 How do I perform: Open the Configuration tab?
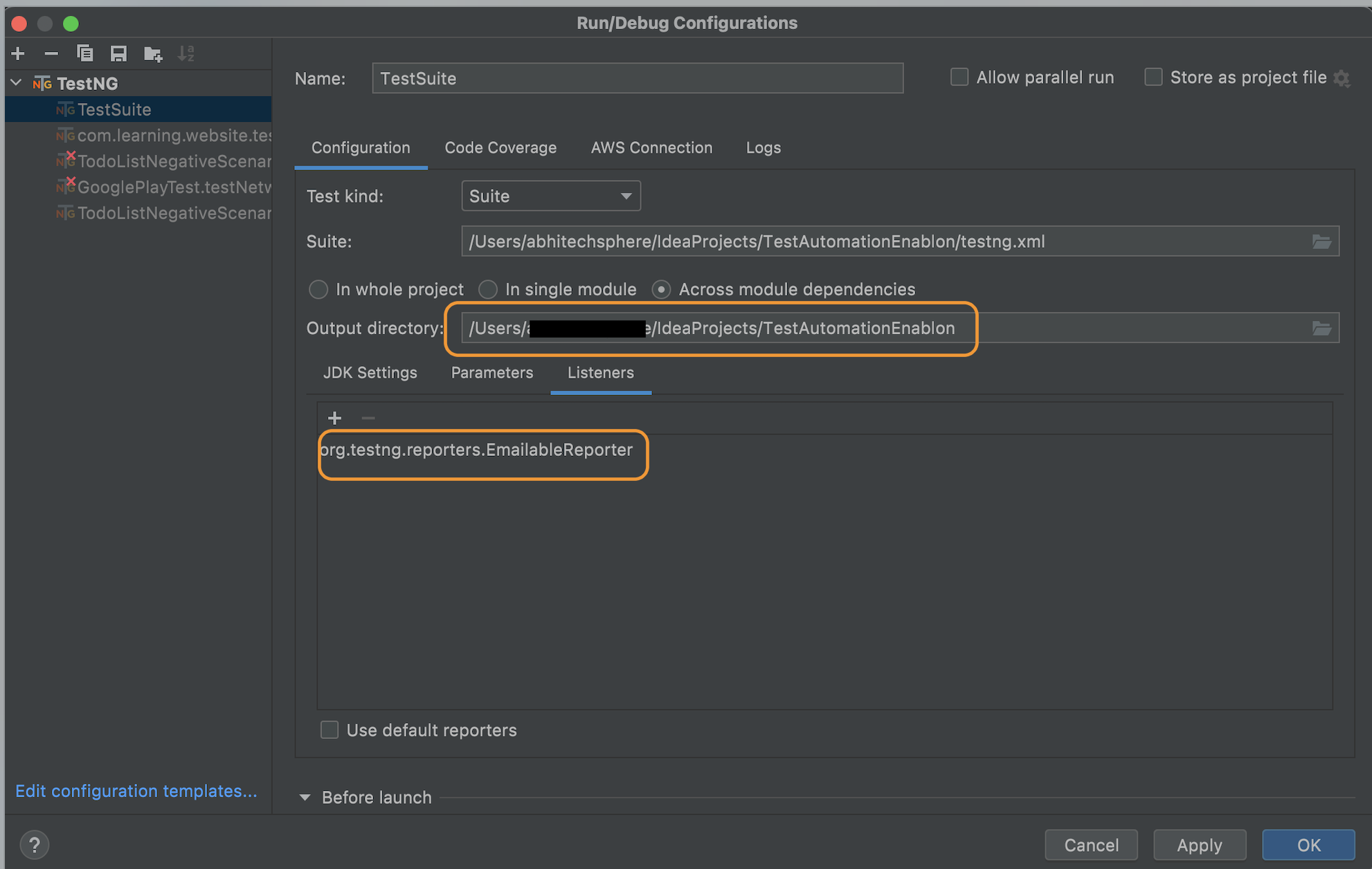coord(361,147)
